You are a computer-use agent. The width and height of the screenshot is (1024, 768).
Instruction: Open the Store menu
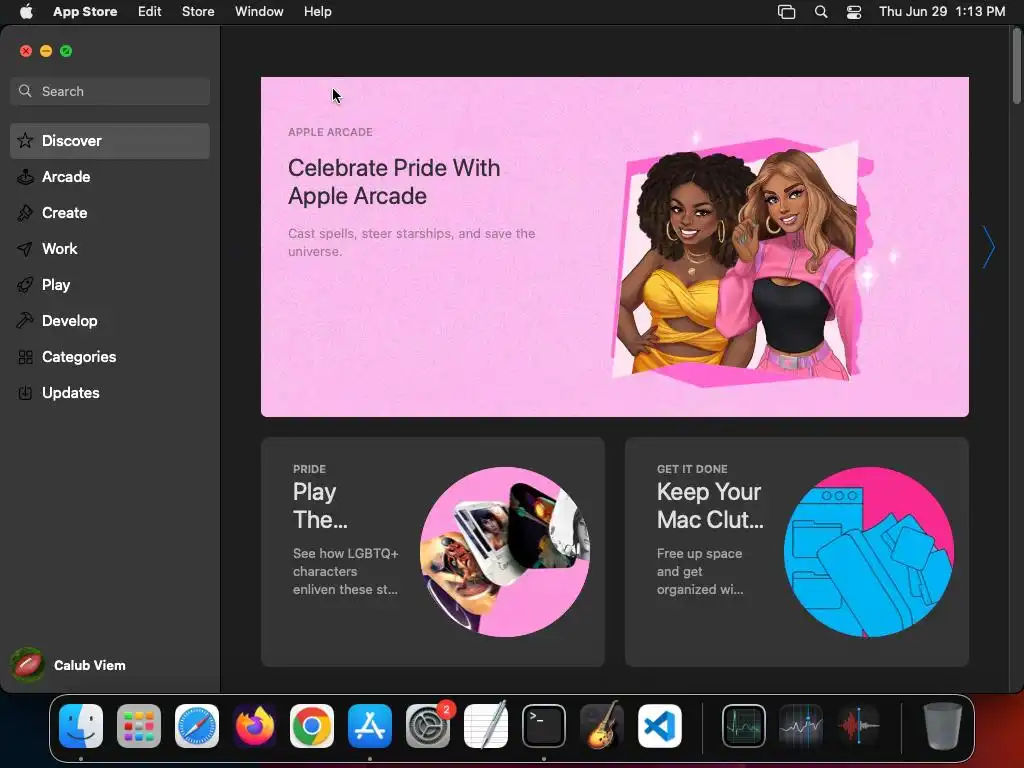(x=198, y=12)
